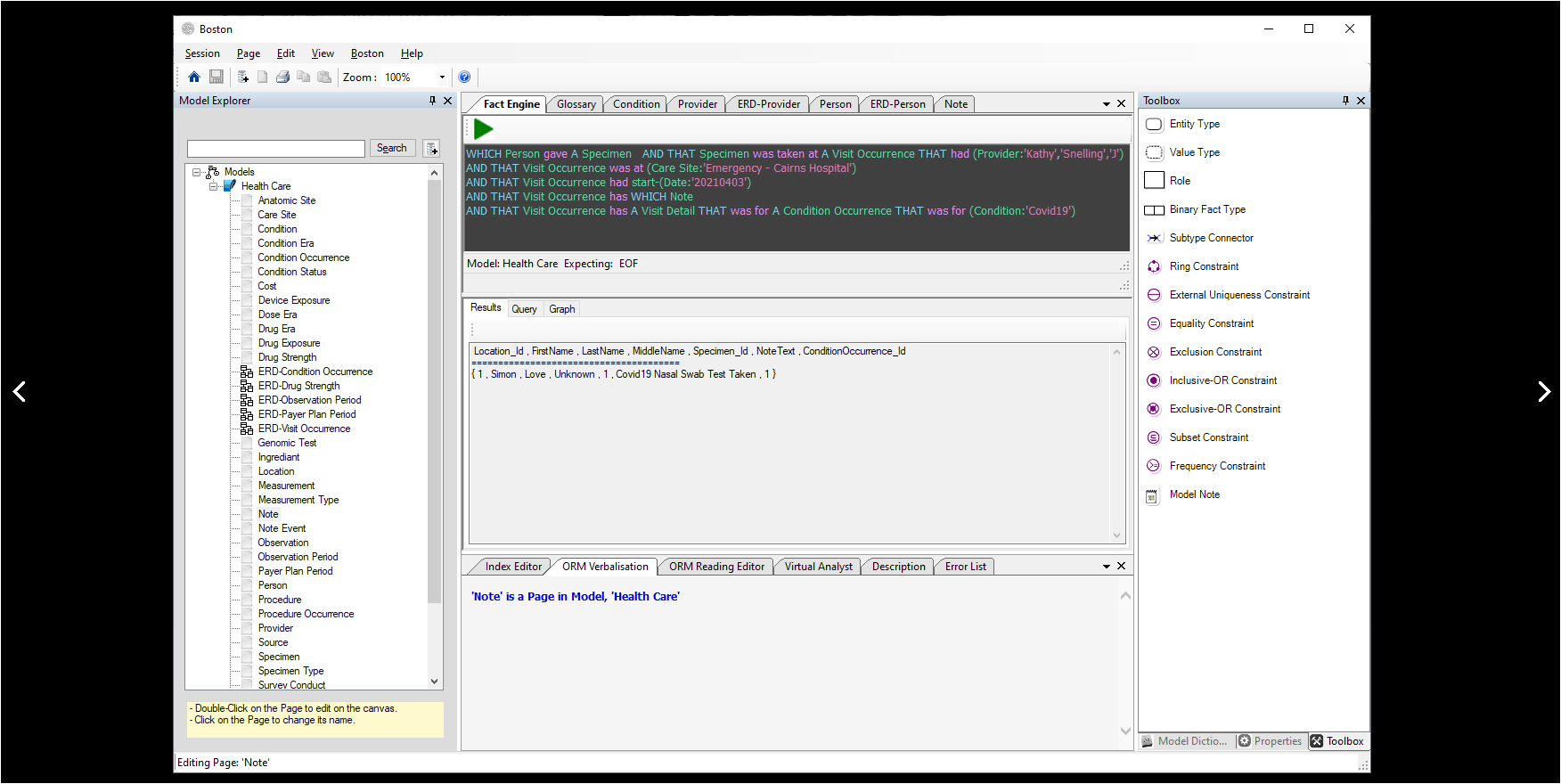Select the Frequency Constraint icon
The width and height of the screenshot is (1561, 784).
(1154, 466)
